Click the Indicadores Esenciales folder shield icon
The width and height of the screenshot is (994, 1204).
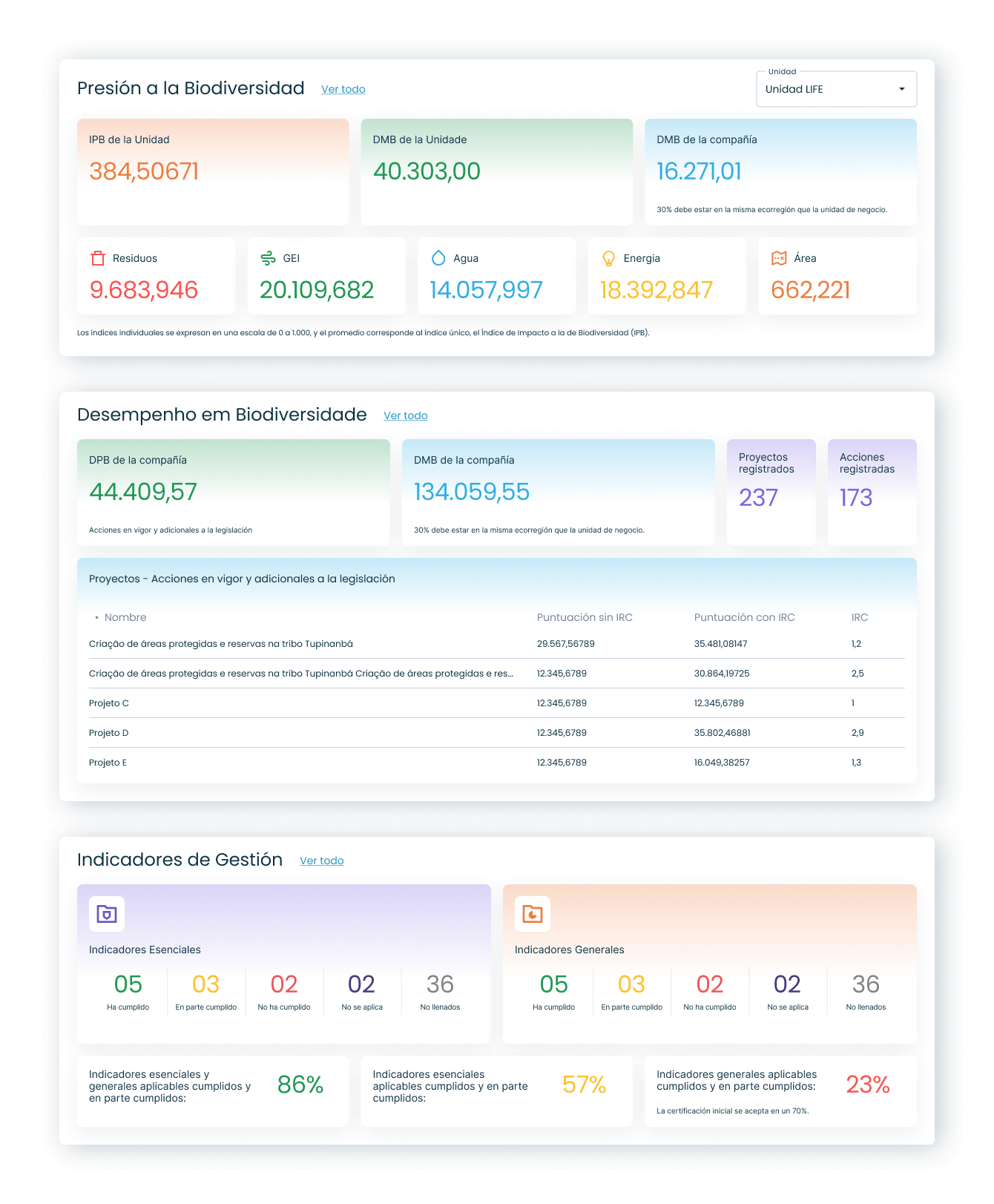(x=107, y=914)
